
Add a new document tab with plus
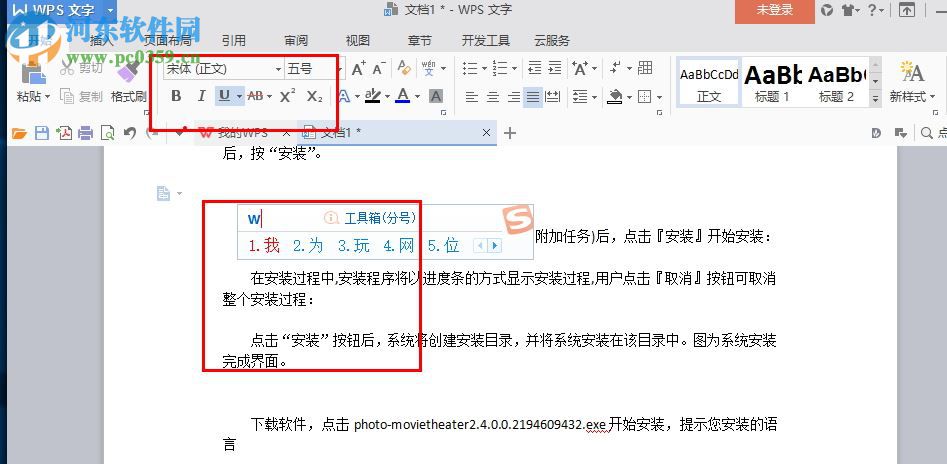click(510, 133)
